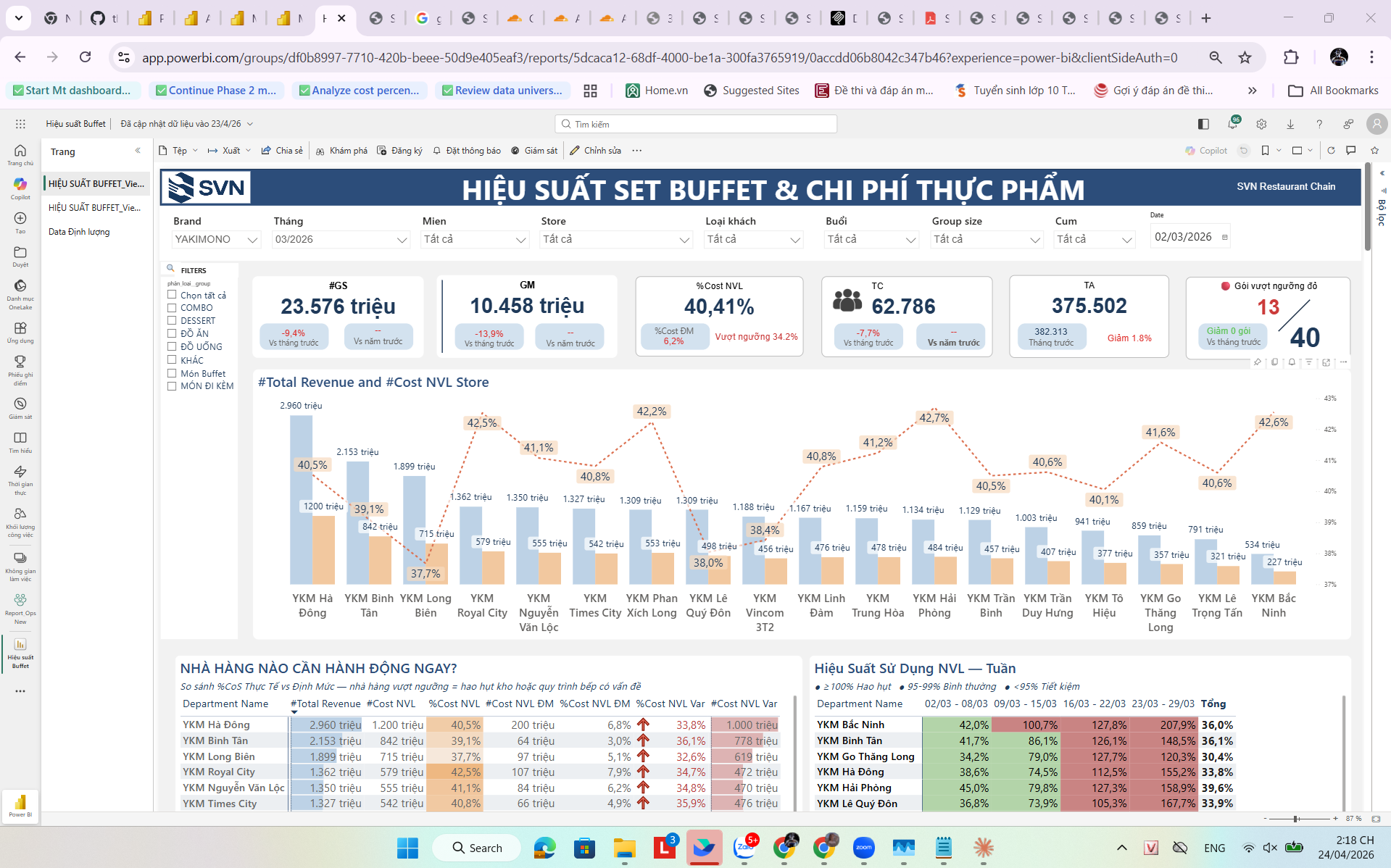Click the Chia sẻ button

tap(281, 150)
